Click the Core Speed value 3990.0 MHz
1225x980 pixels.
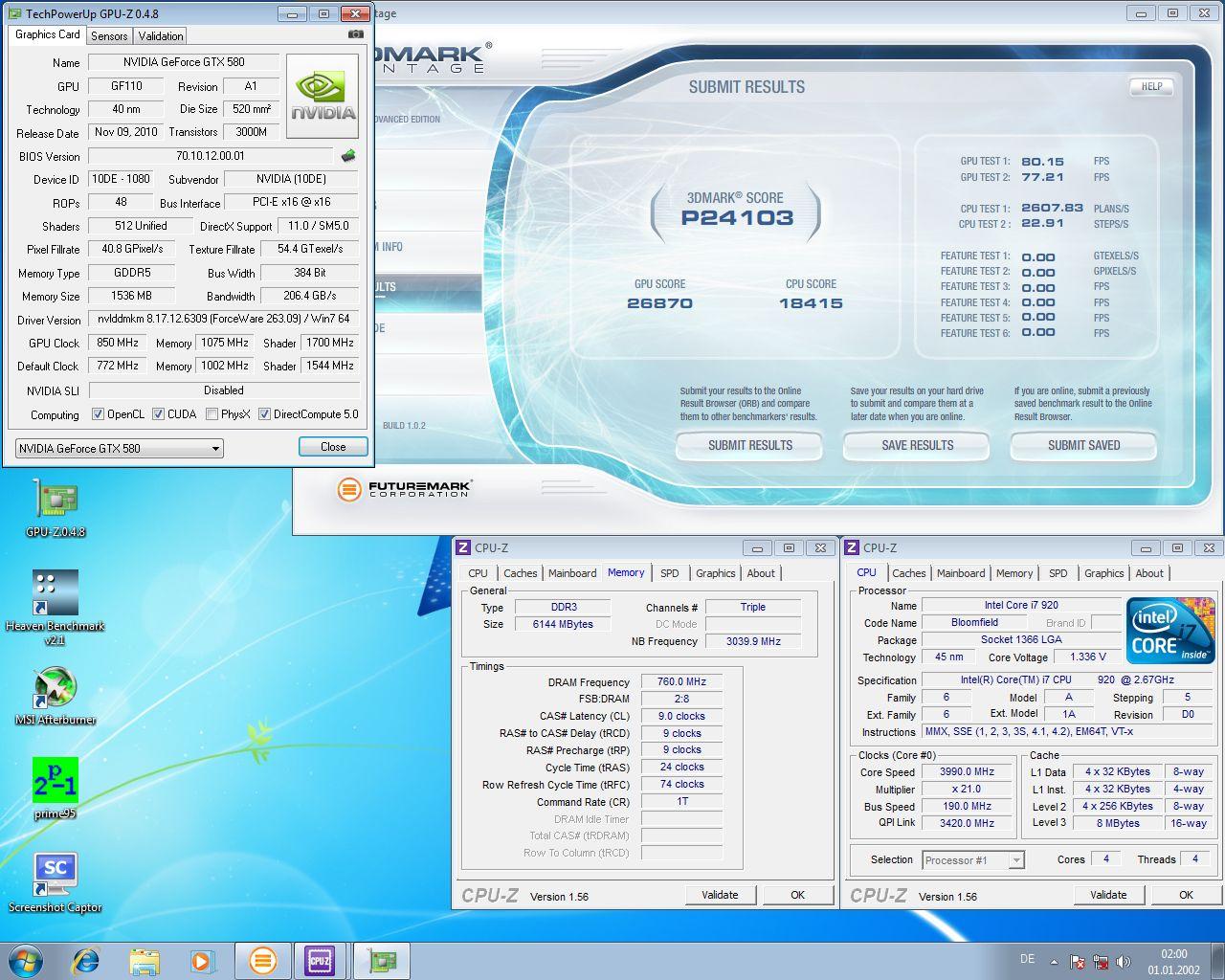pyautogui.click(x=967, y=771)
